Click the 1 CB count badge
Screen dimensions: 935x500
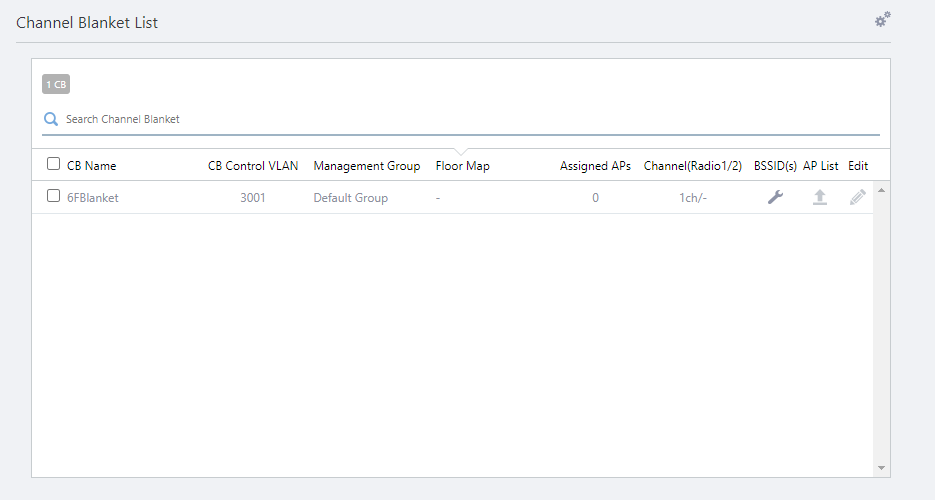click(56, 85)
